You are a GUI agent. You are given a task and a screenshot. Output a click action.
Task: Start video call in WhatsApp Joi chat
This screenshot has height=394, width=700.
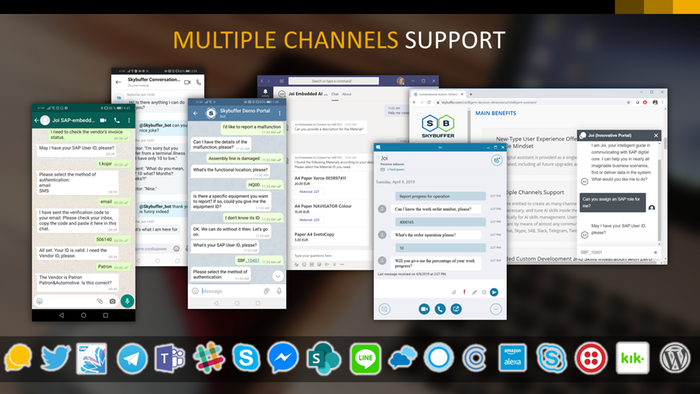click(104, 120)
